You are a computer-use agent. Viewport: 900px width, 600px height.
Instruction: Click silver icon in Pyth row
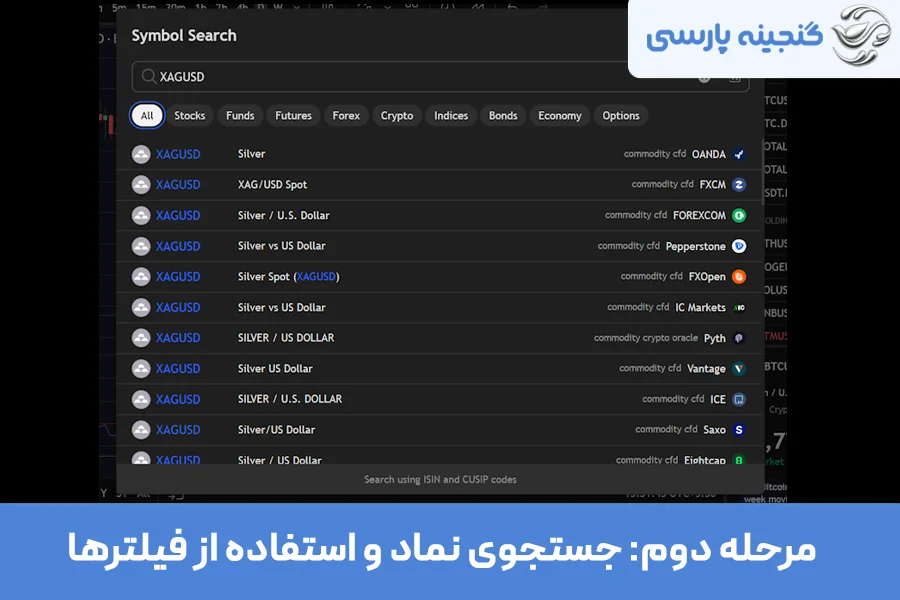[x=141, y=338]
